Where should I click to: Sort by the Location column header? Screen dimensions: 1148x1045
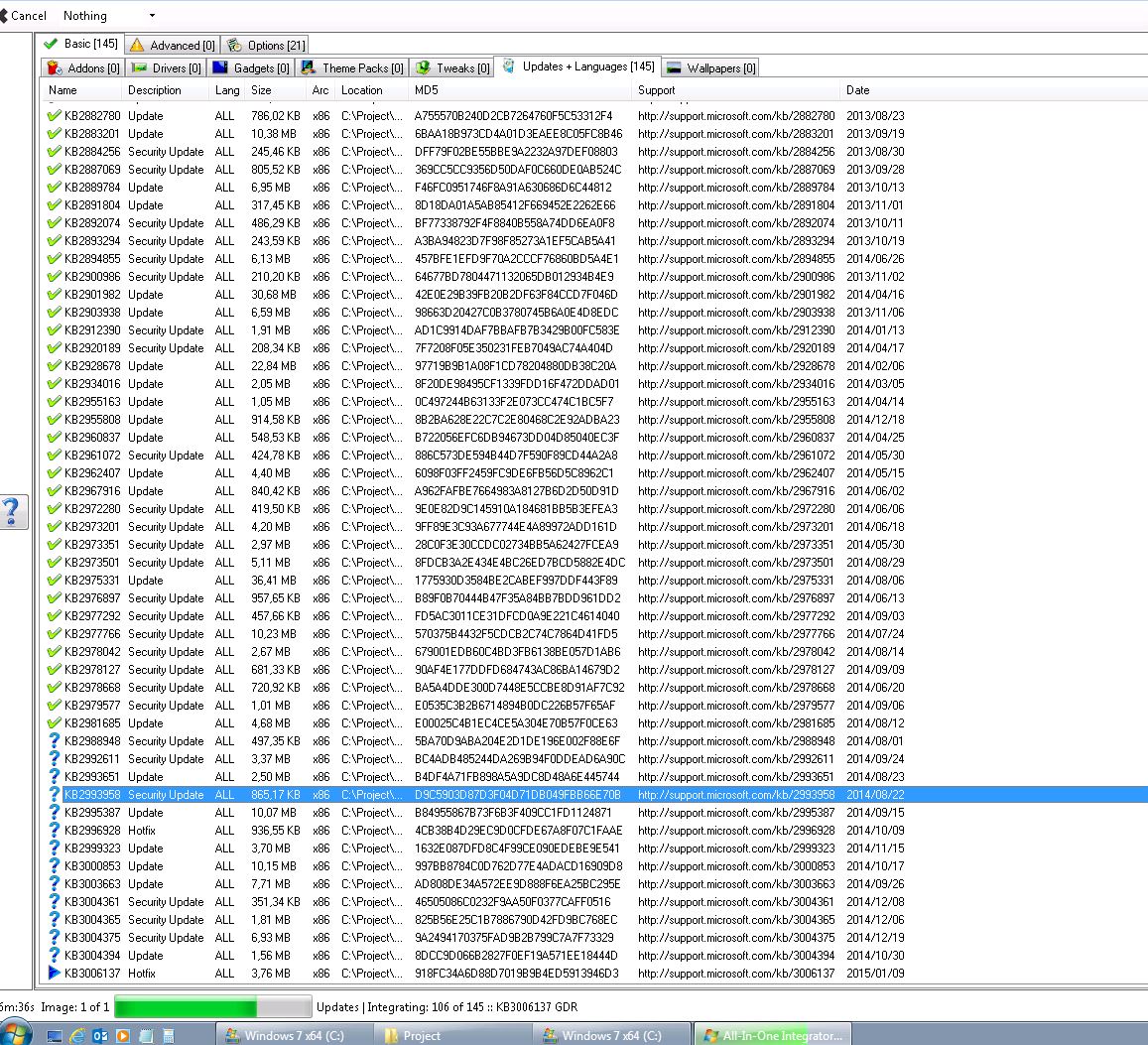point(372,90)
